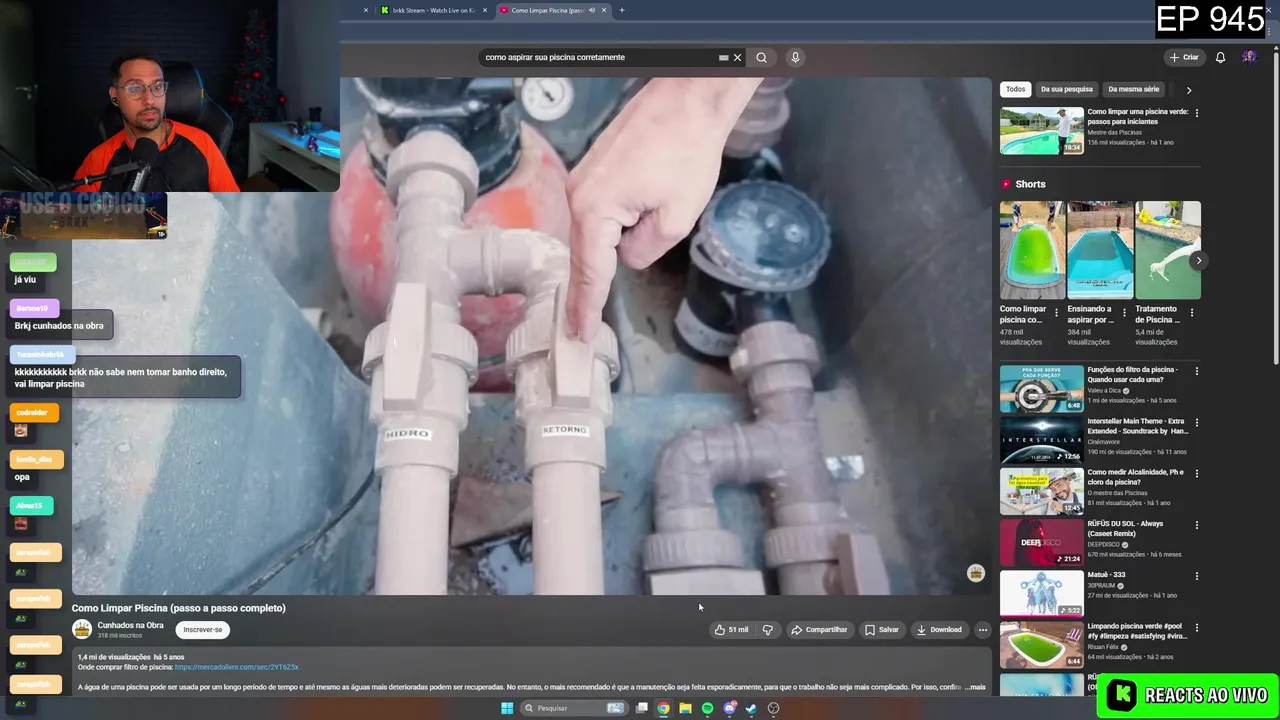Activate voice search microphone icon
Image resolution: width=1280 pixels, height=720 pixels.
[x=795, y=57]
